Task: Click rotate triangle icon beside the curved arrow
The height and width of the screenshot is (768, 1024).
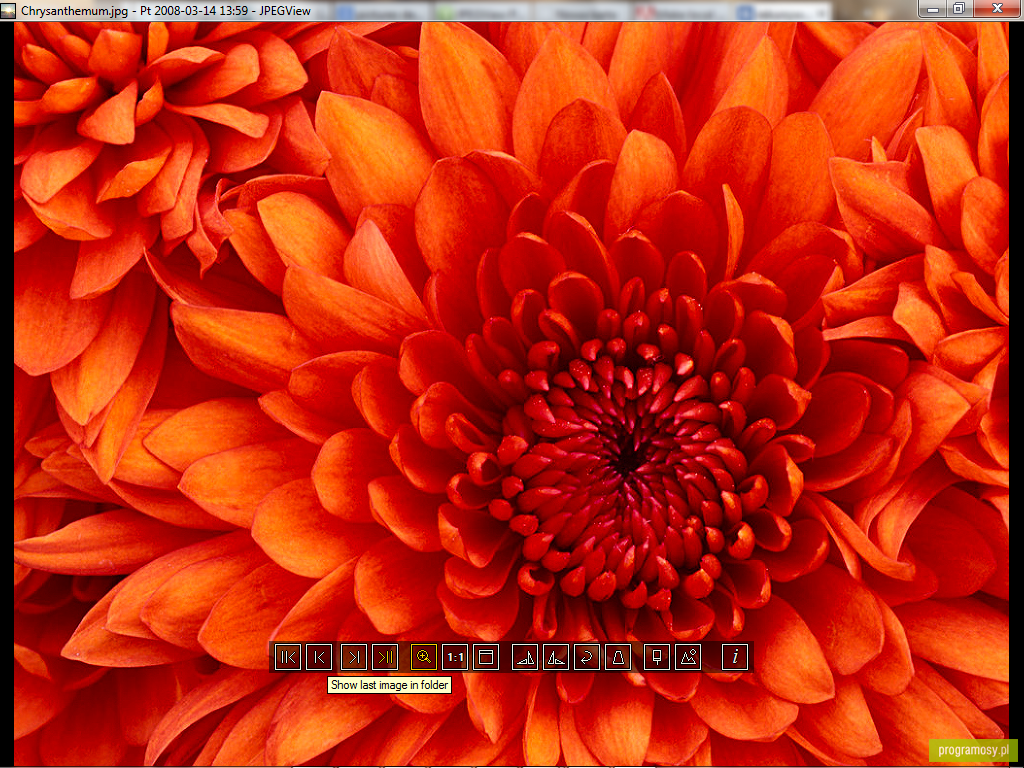Action: coord(556,657)
